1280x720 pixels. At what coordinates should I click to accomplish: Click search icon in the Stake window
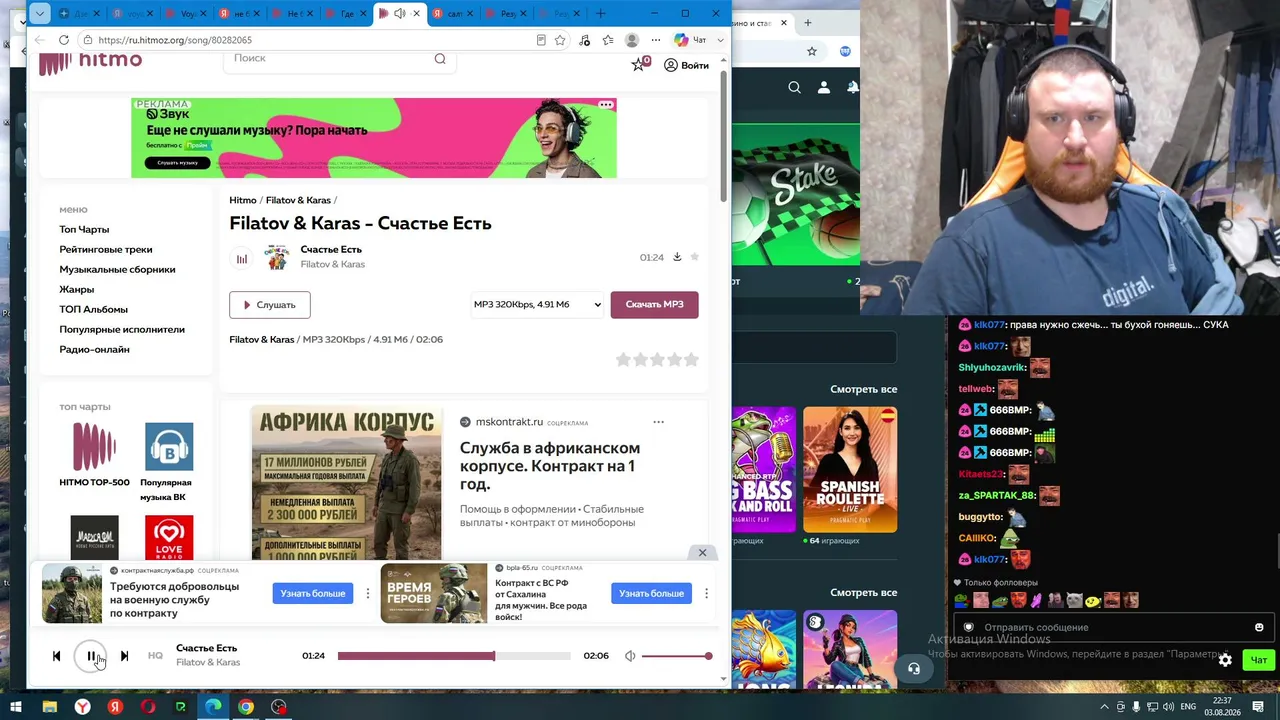794,88
